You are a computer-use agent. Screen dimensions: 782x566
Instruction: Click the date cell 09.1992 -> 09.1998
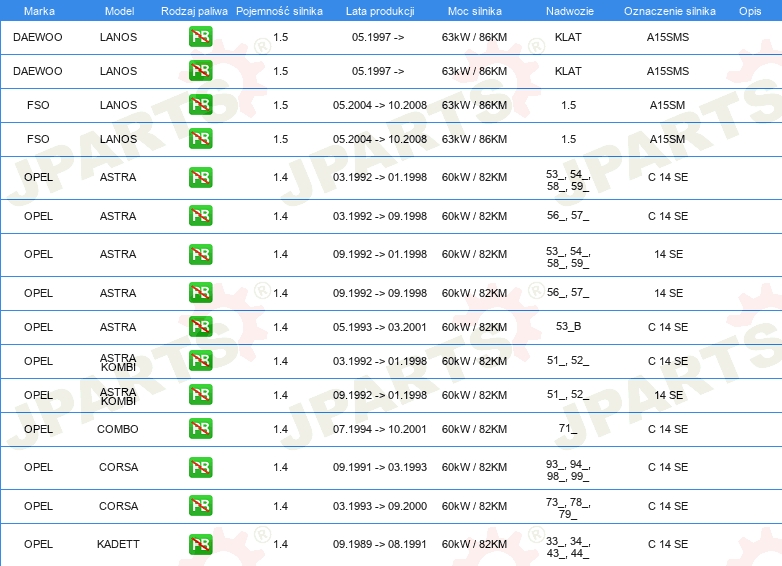tap(380, 293)
